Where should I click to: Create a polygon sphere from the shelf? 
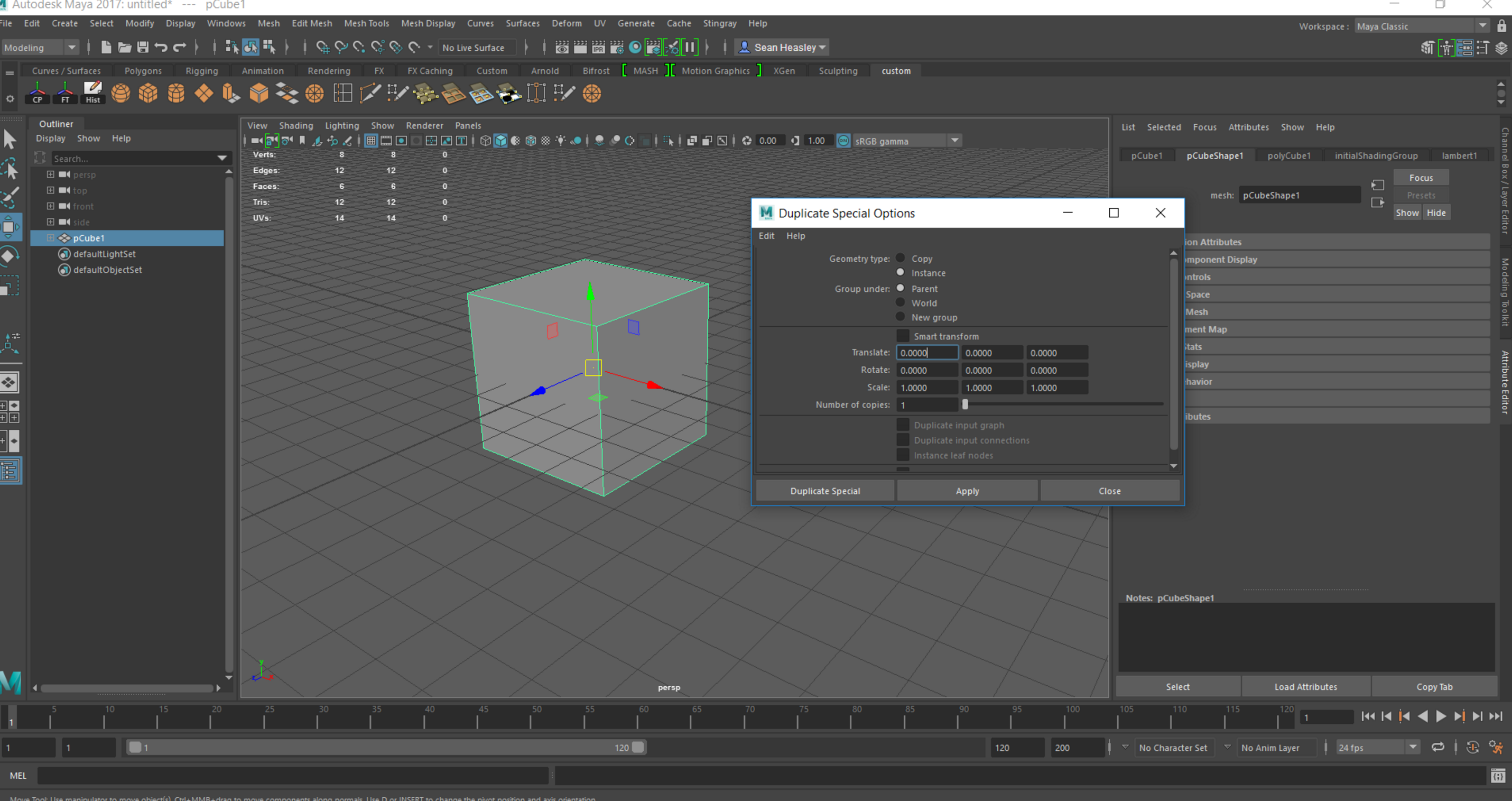tap(120, 94)
